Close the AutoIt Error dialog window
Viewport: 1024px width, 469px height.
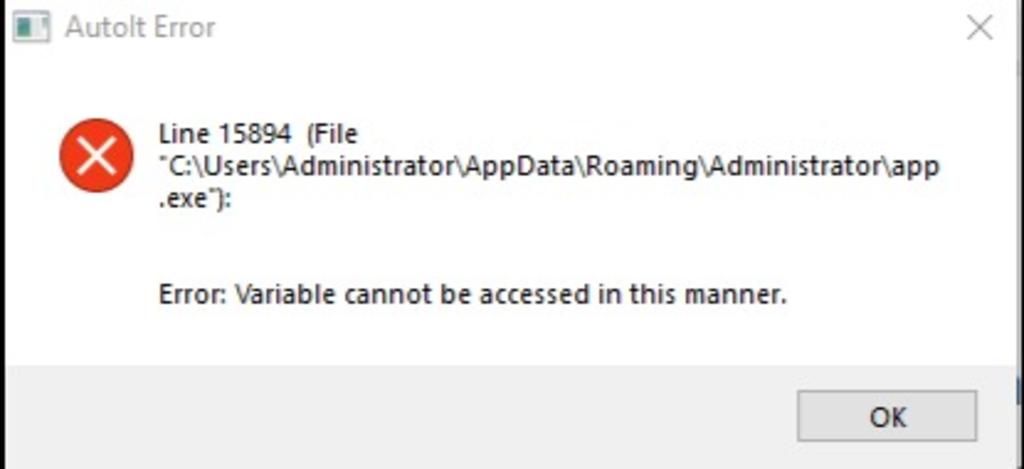point(979,27)
